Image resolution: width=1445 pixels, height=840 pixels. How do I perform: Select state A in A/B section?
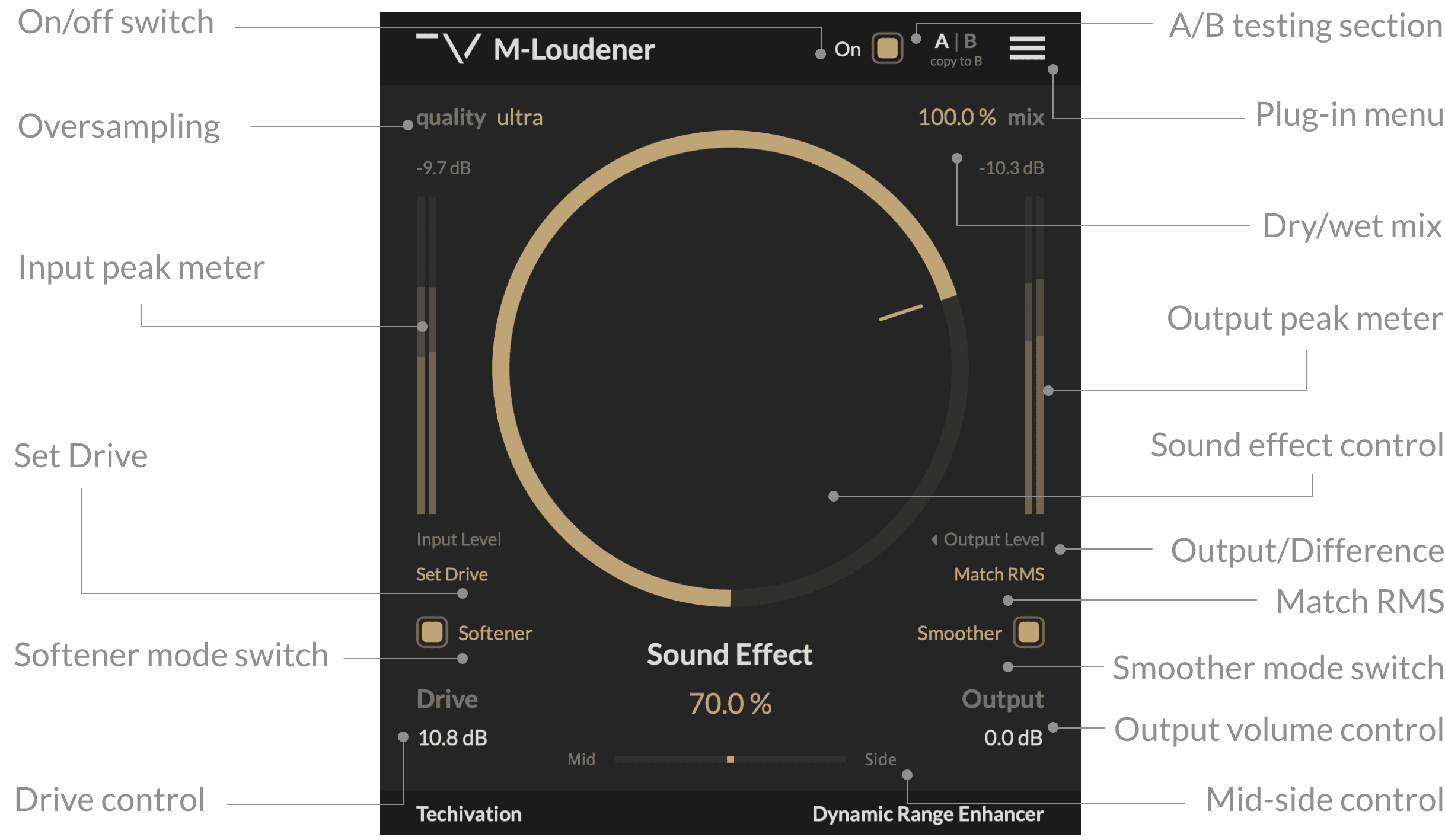click(942, 41)
